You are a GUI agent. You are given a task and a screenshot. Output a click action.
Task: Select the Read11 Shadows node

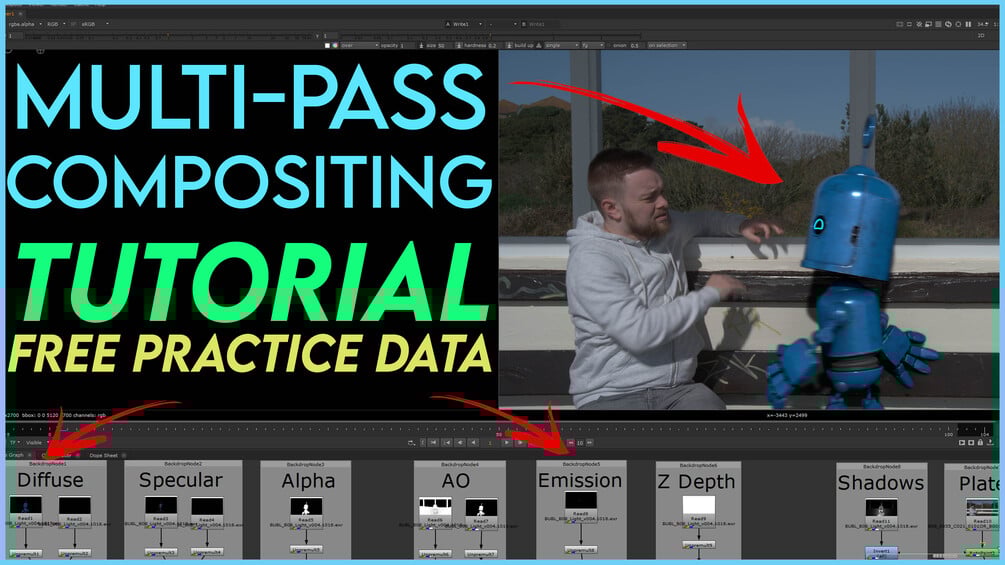click(x=881, y=514)
